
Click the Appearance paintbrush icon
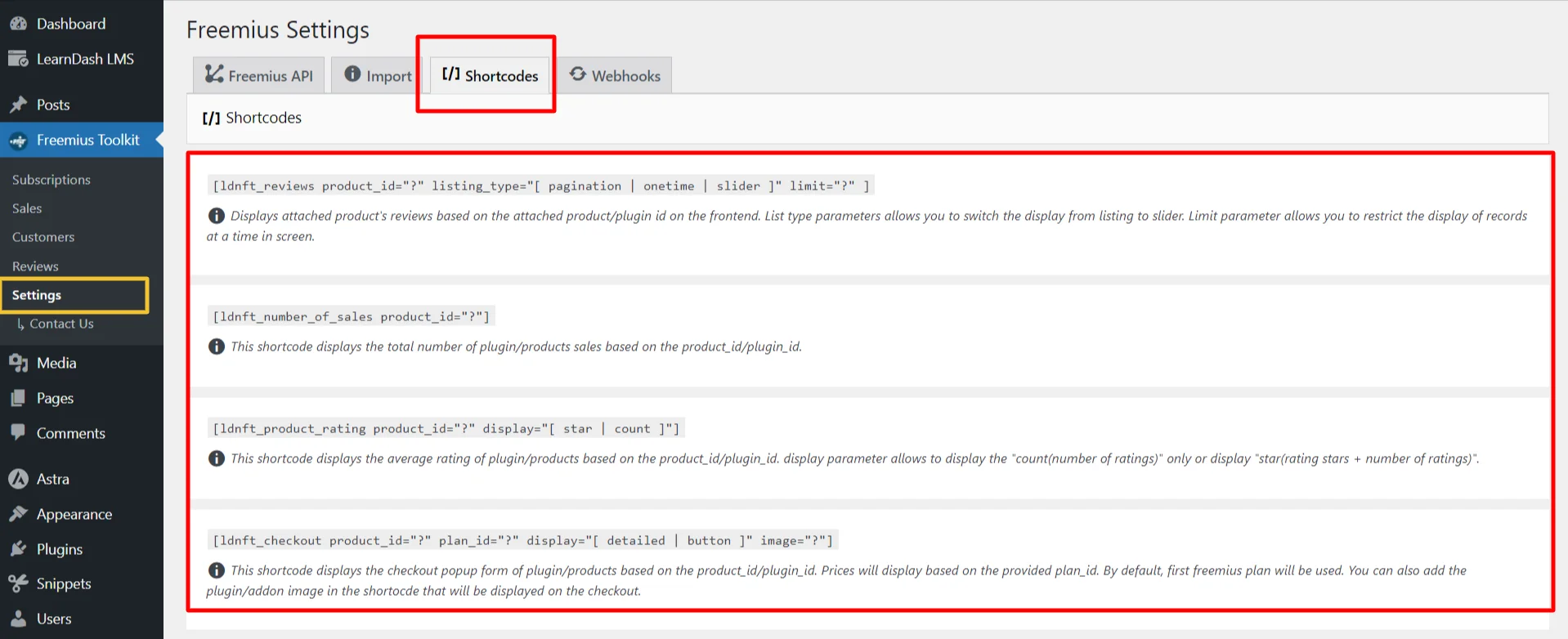coord(18,514)
